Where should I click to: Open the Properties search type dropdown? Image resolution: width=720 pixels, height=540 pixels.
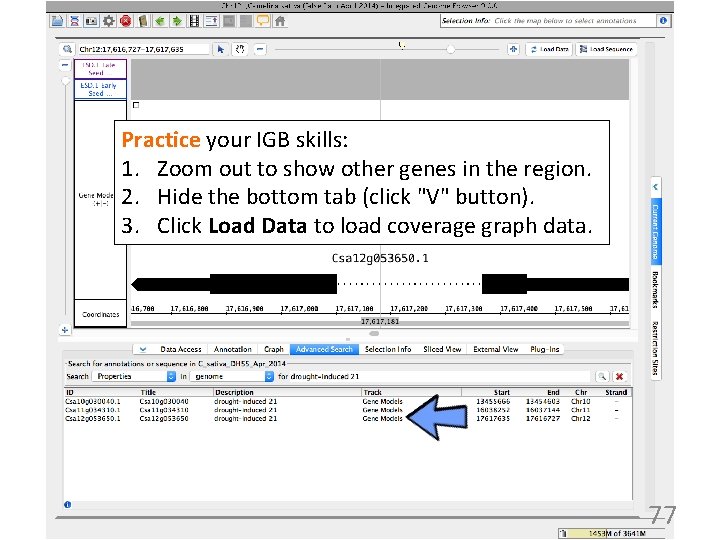(x=134, y=377)
